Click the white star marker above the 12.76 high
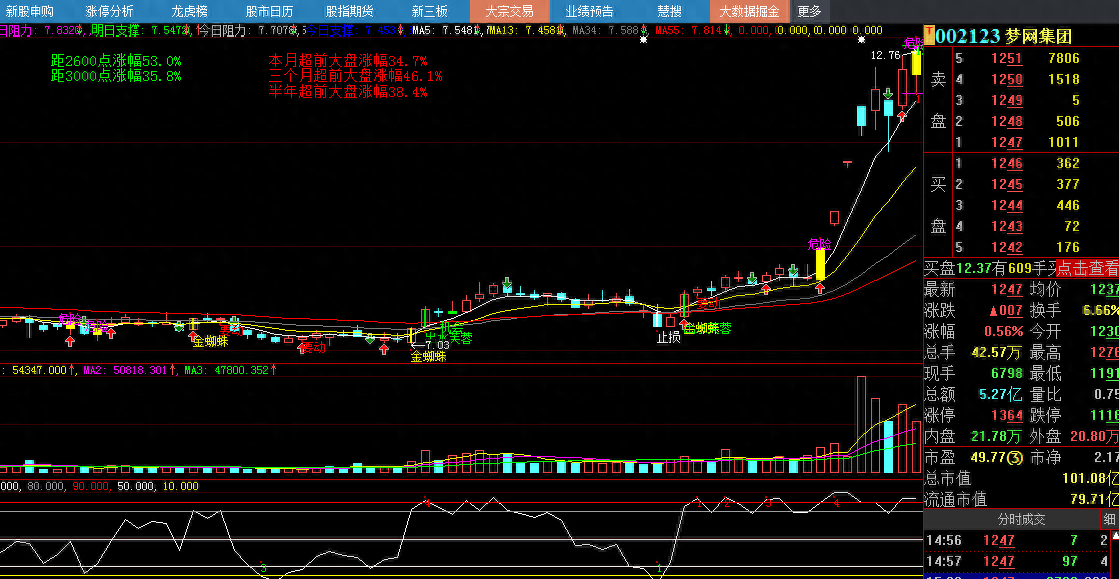This screenshot has width=1119, height=579. click(861, 40)
